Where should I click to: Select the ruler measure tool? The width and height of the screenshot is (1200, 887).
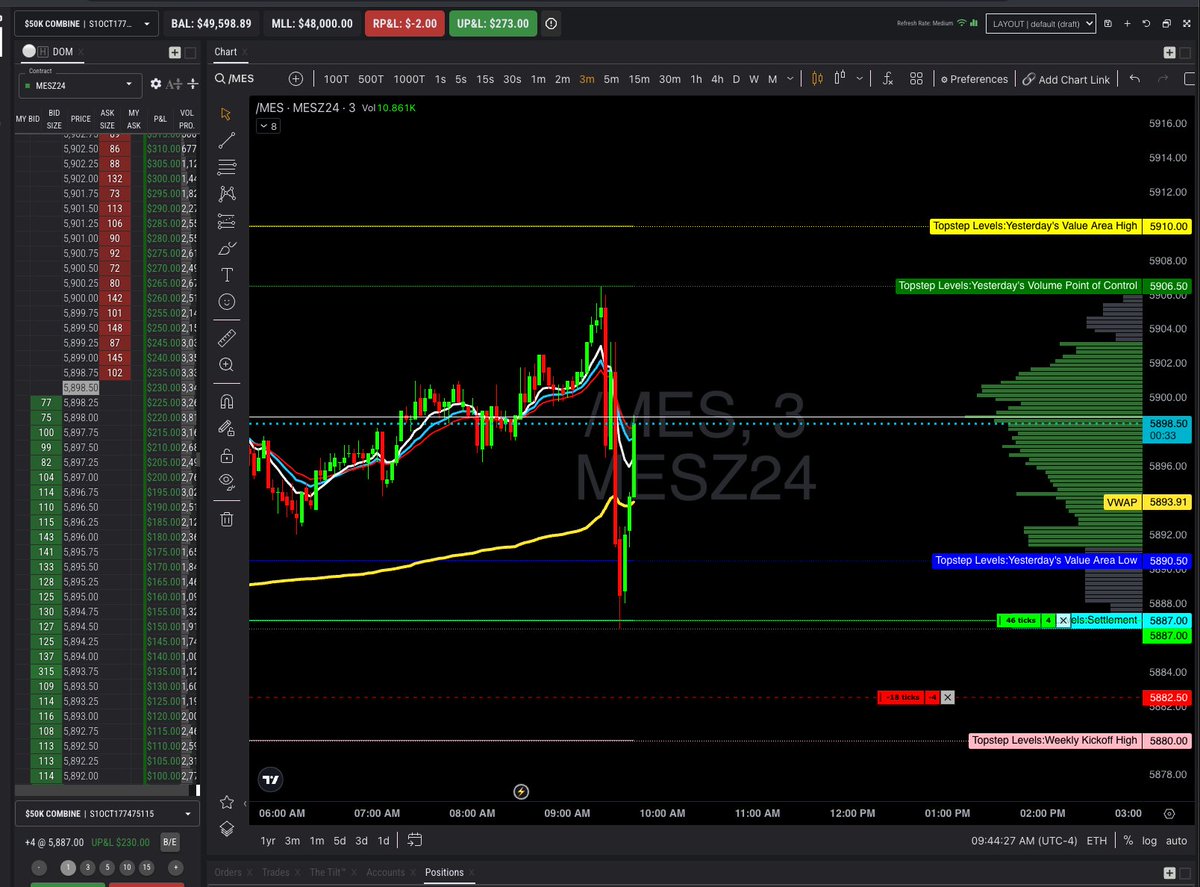point(227,337)
